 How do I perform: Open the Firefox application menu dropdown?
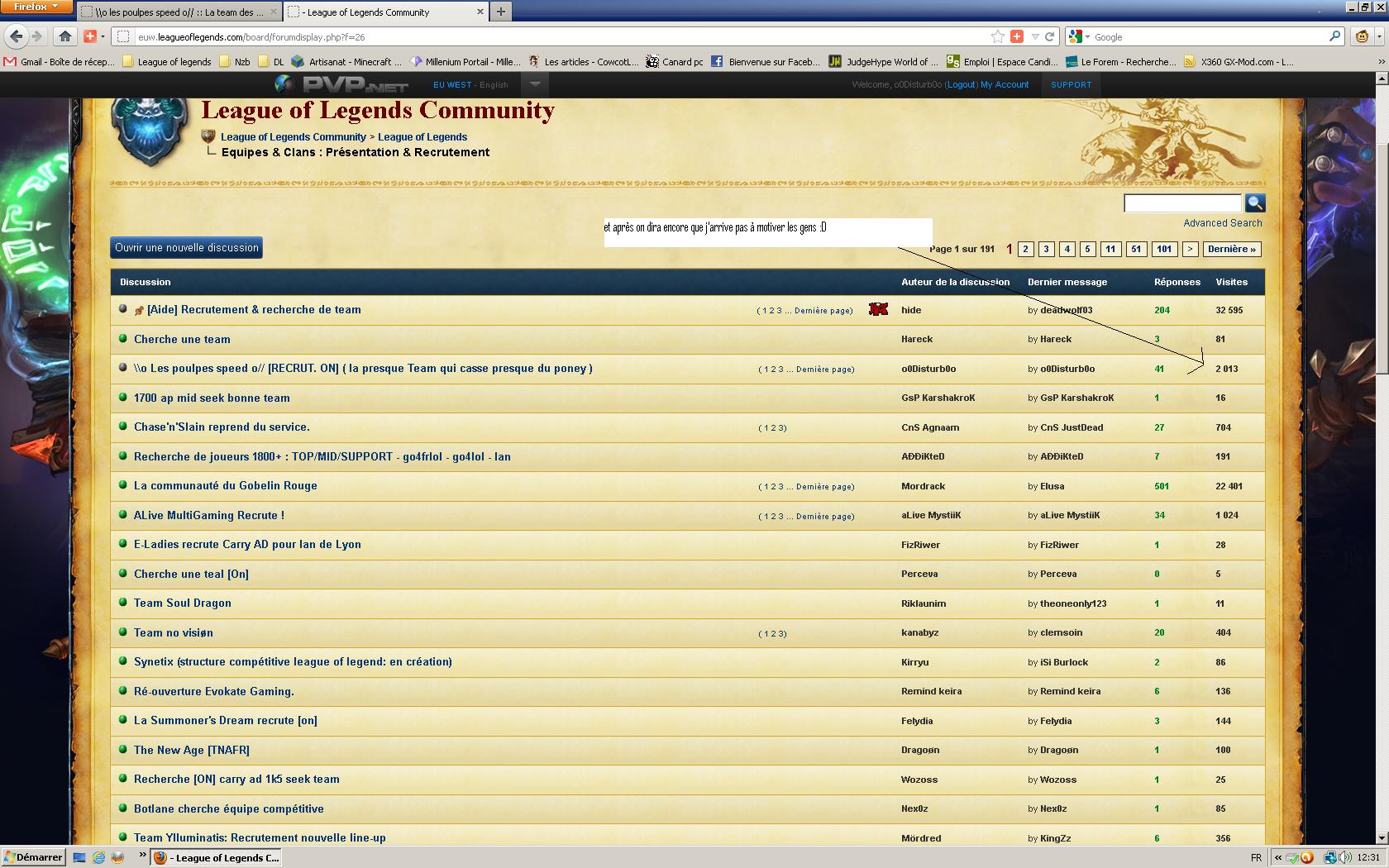36,7
